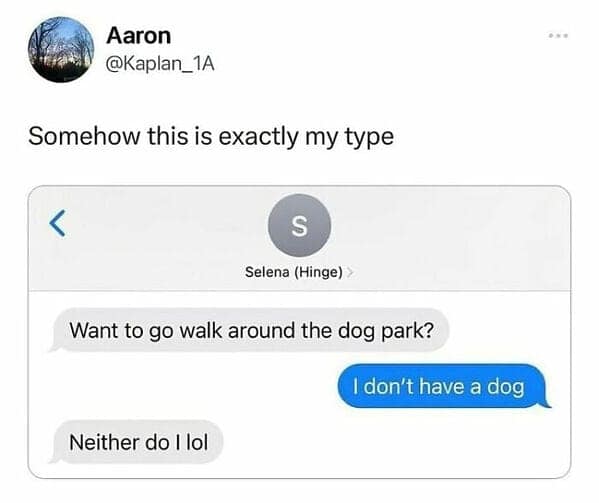599x503 pixels.
Task: Select the Neither do I lol bubble
Action: click(136, 442)
